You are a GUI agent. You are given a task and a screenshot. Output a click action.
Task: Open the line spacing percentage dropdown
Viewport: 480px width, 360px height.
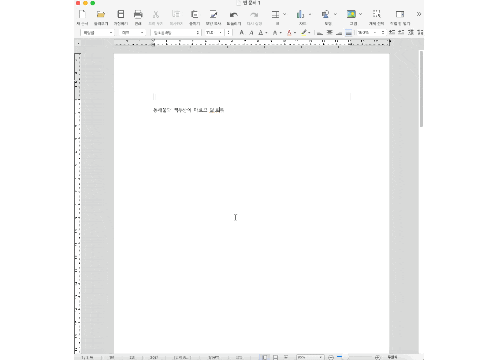(x=367, y=33)
